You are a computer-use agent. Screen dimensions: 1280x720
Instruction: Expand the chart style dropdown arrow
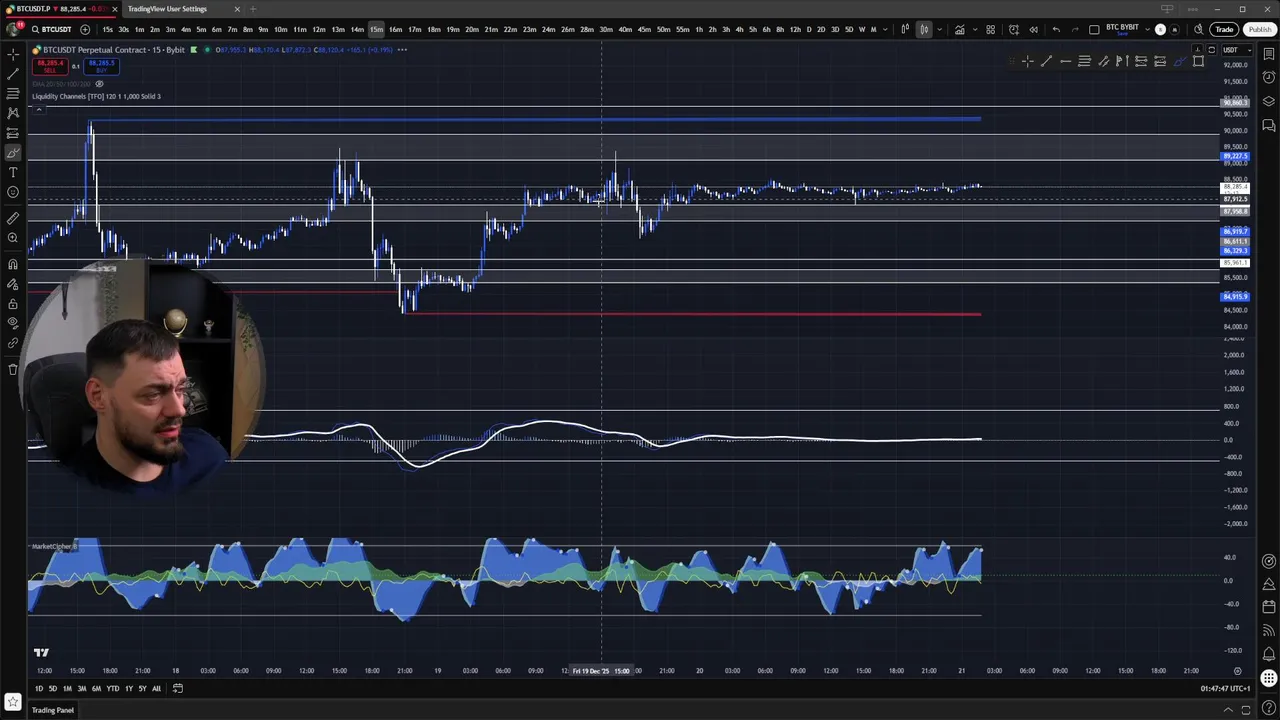point(939,29)
